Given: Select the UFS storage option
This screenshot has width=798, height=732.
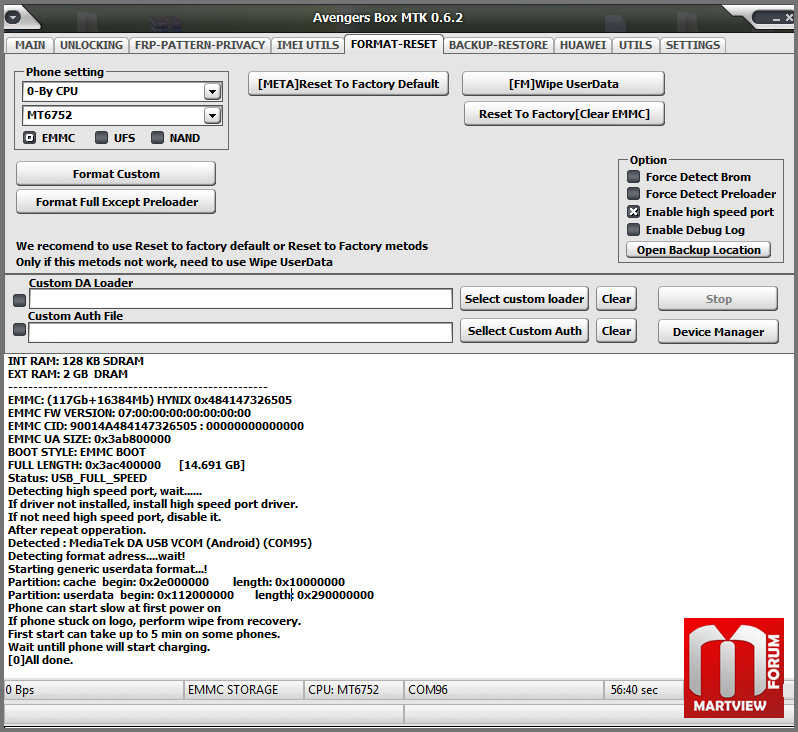Looking at the screenshot, I should click(x=102, y=138).
